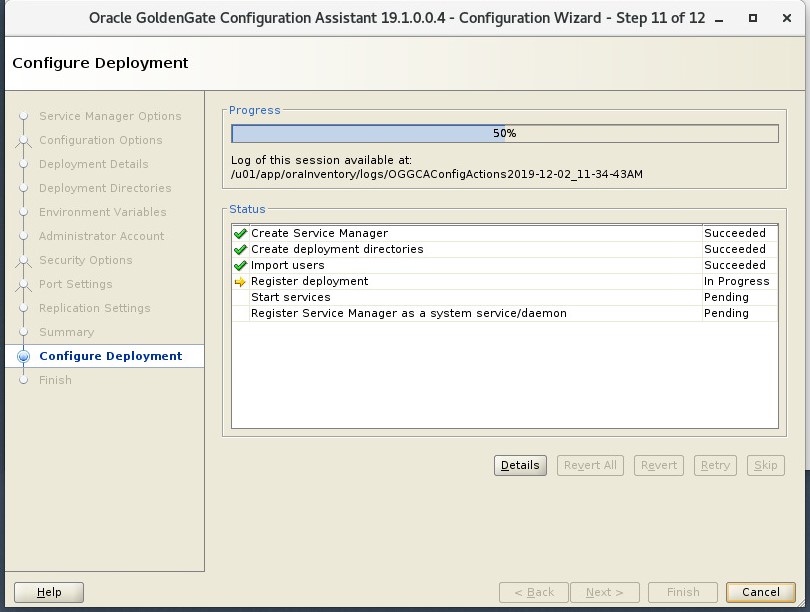Viewport: 810px width, 612px height.
Task: Click the Skip button
Action: tap(766, 465)
